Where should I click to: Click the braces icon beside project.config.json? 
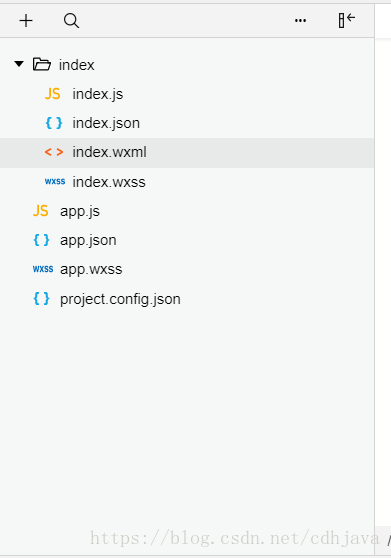pos(41,299)
